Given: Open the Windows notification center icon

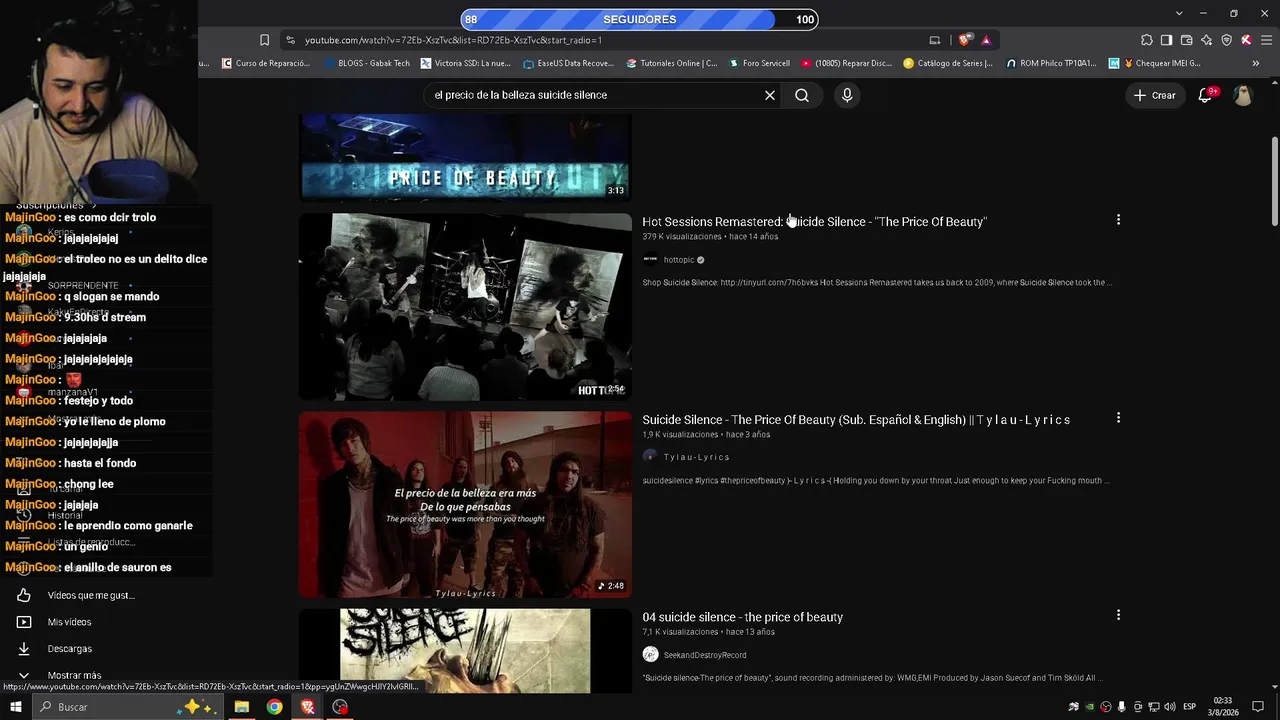Looking at the screenshot, I should coord(1258,707).
